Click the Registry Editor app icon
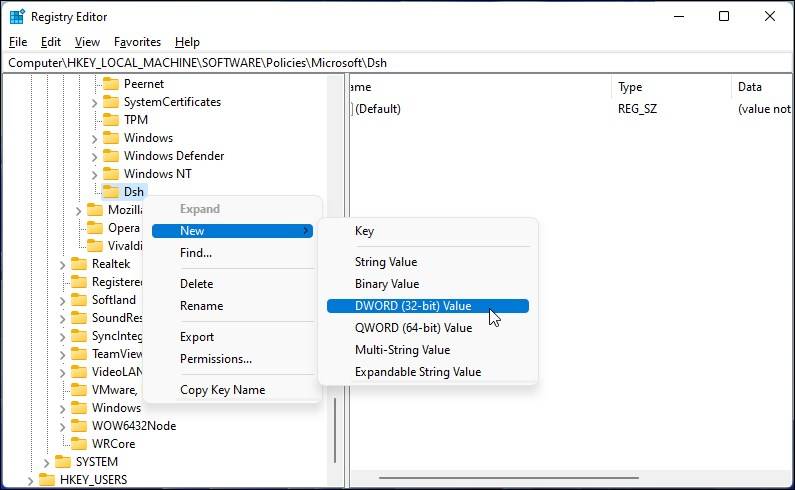This screenshot has height=490, width=795. click(17, 17)
